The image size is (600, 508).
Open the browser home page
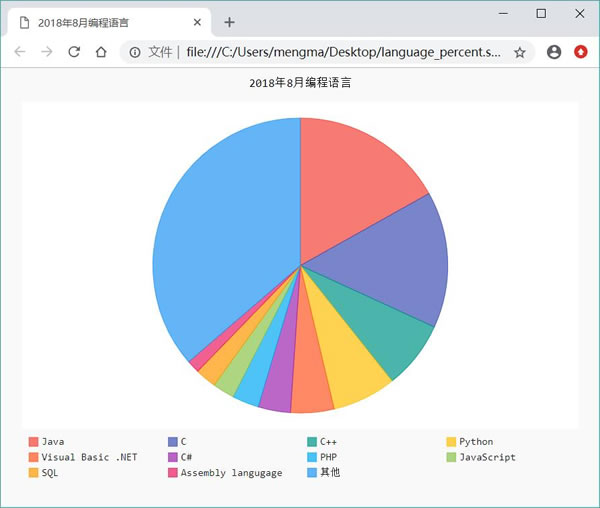coord(101,52)
